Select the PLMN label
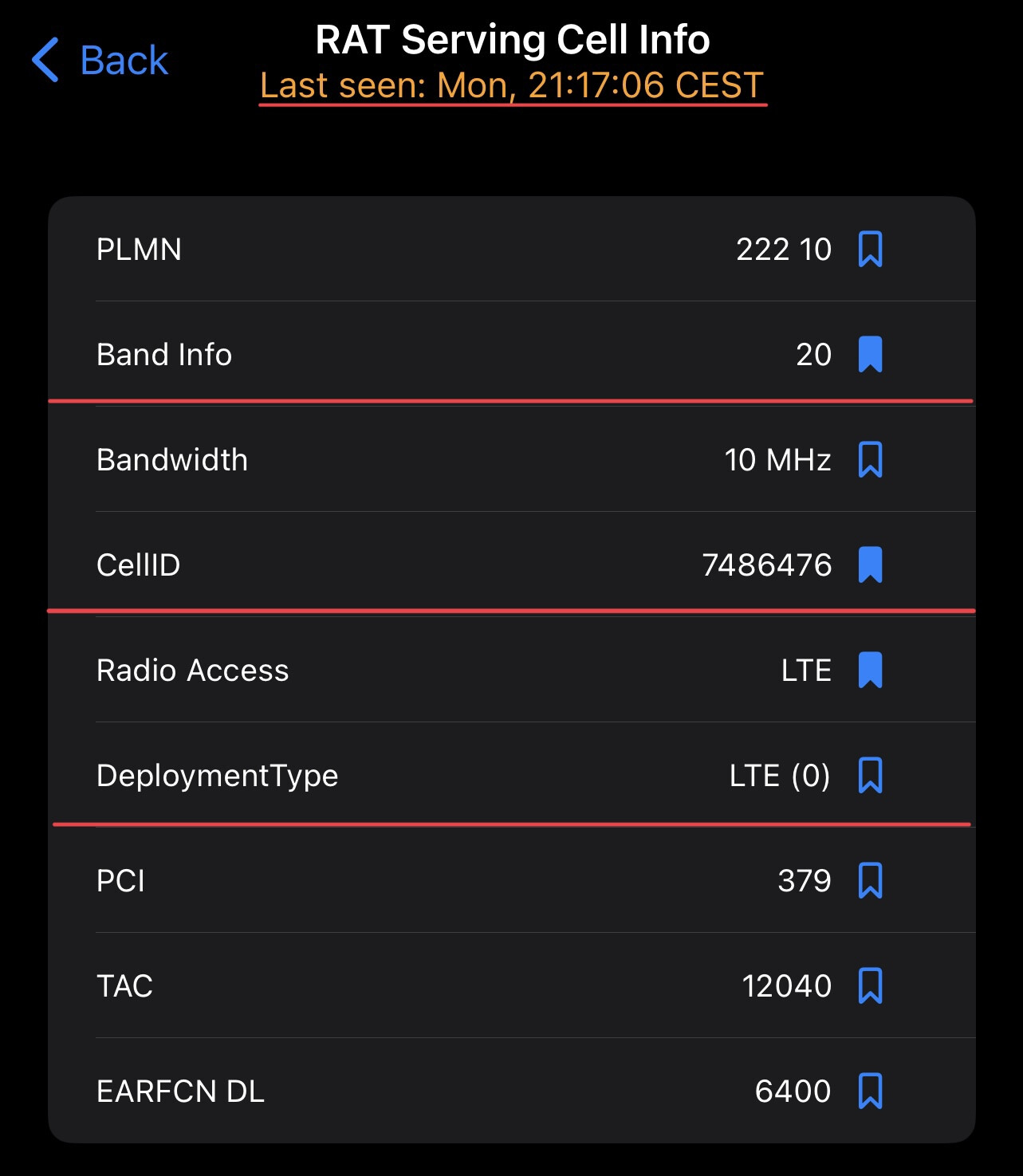The image size is (1023, 1176). point(139,250)
